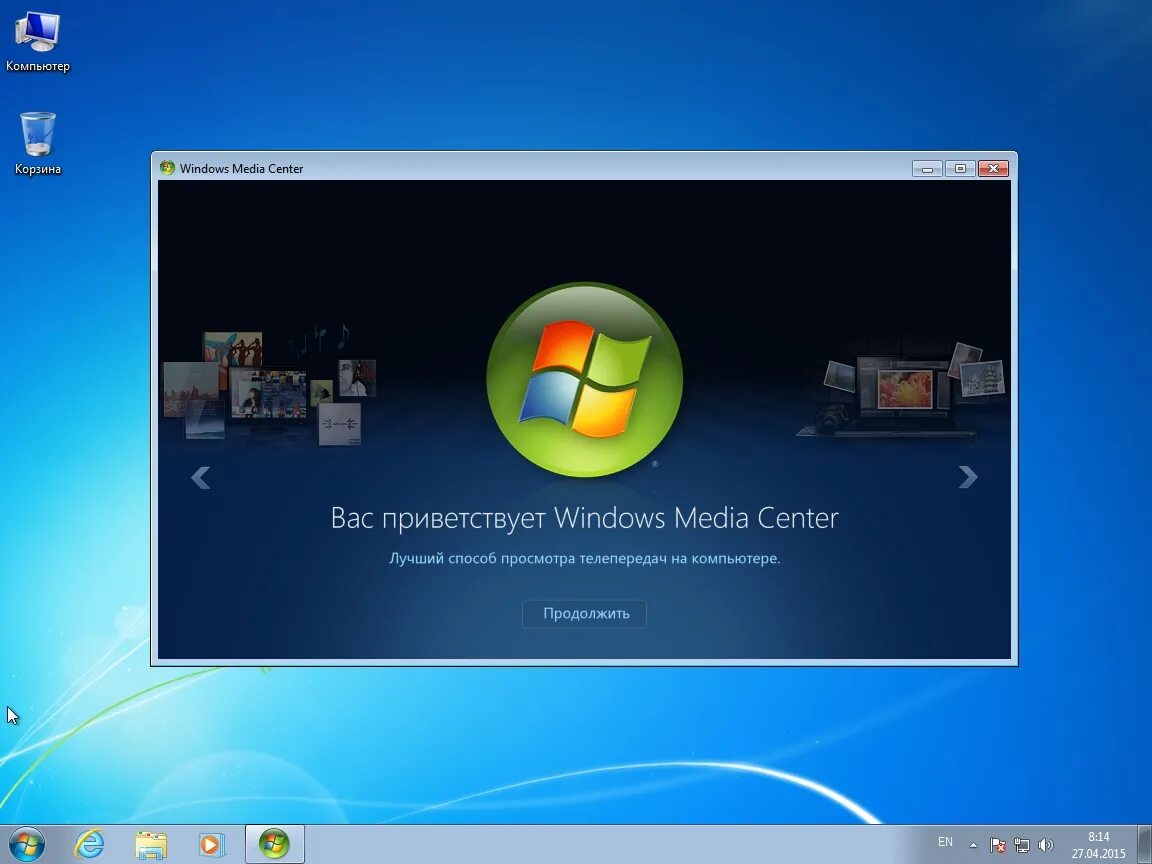This screenshot has width=1152, height=864.
Task: Click the large green Windows Media Center logo
Action: (x=585, y=380)
